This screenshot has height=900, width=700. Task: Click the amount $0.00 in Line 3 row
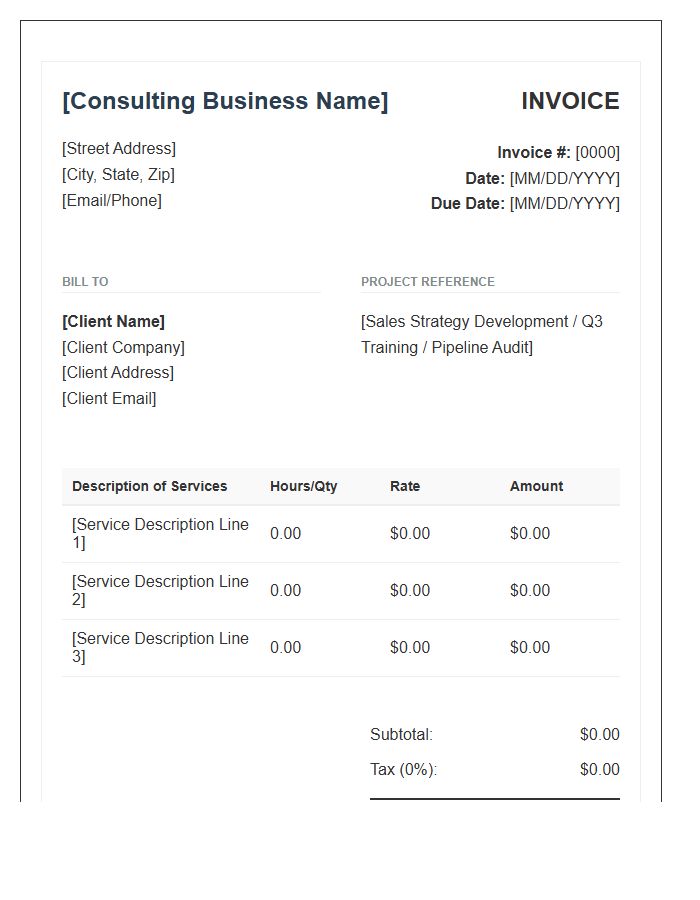pyautogui.click(x=530, y=647)
